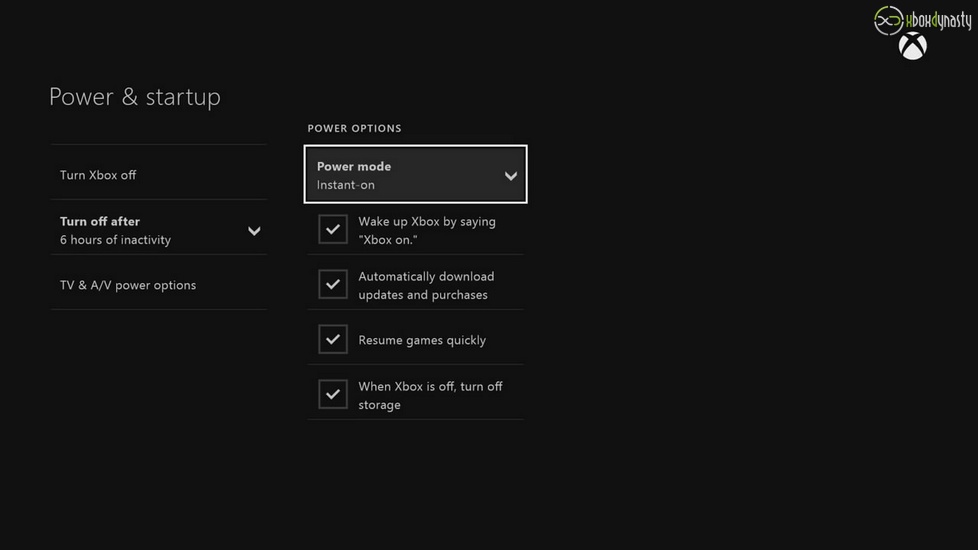Image resolution: width=978 pixels, height=550 pixels.
Task: Open the Turn off after setting
Action: [100, 221]
